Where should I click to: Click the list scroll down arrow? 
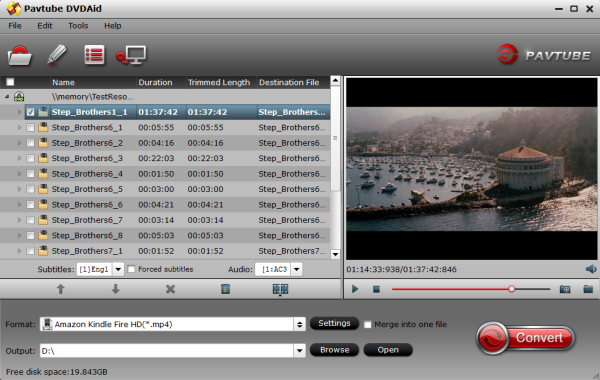coord(335,254)
